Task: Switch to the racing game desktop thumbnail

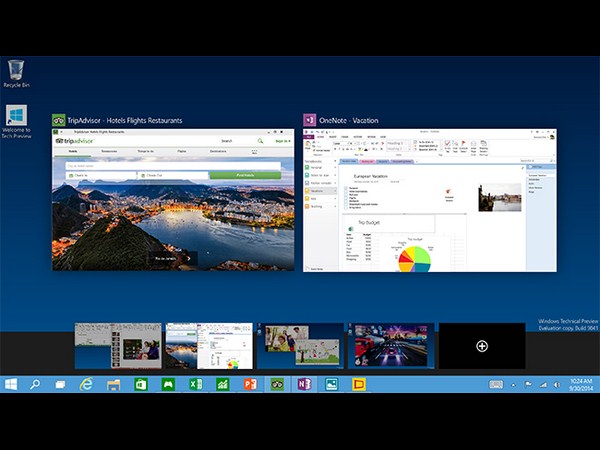Action: click(391, 346)
